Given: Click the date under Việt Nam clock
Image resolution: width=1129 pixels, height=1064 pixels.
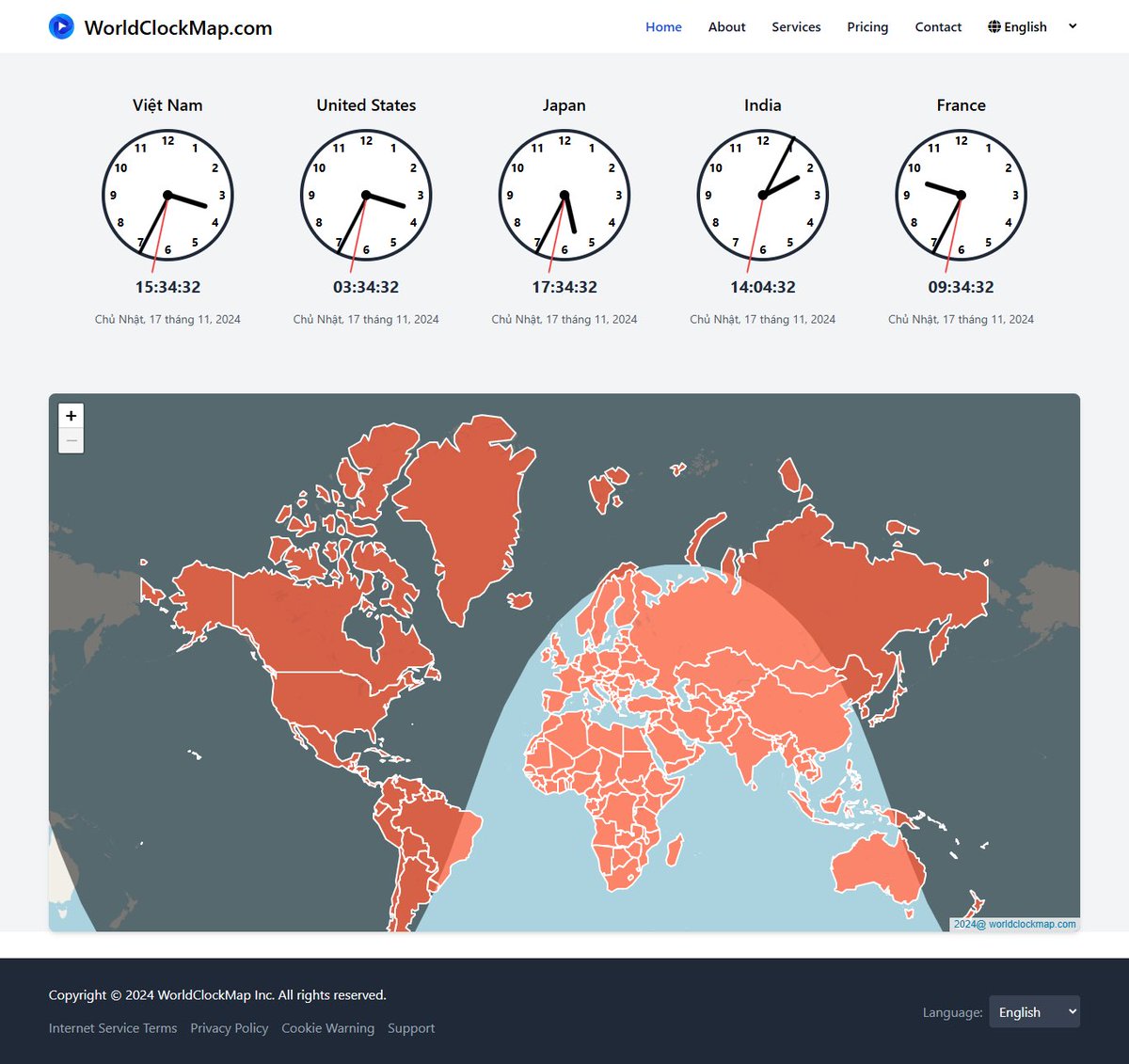Looking at the screenshot, I should click(x=167, y=319).
